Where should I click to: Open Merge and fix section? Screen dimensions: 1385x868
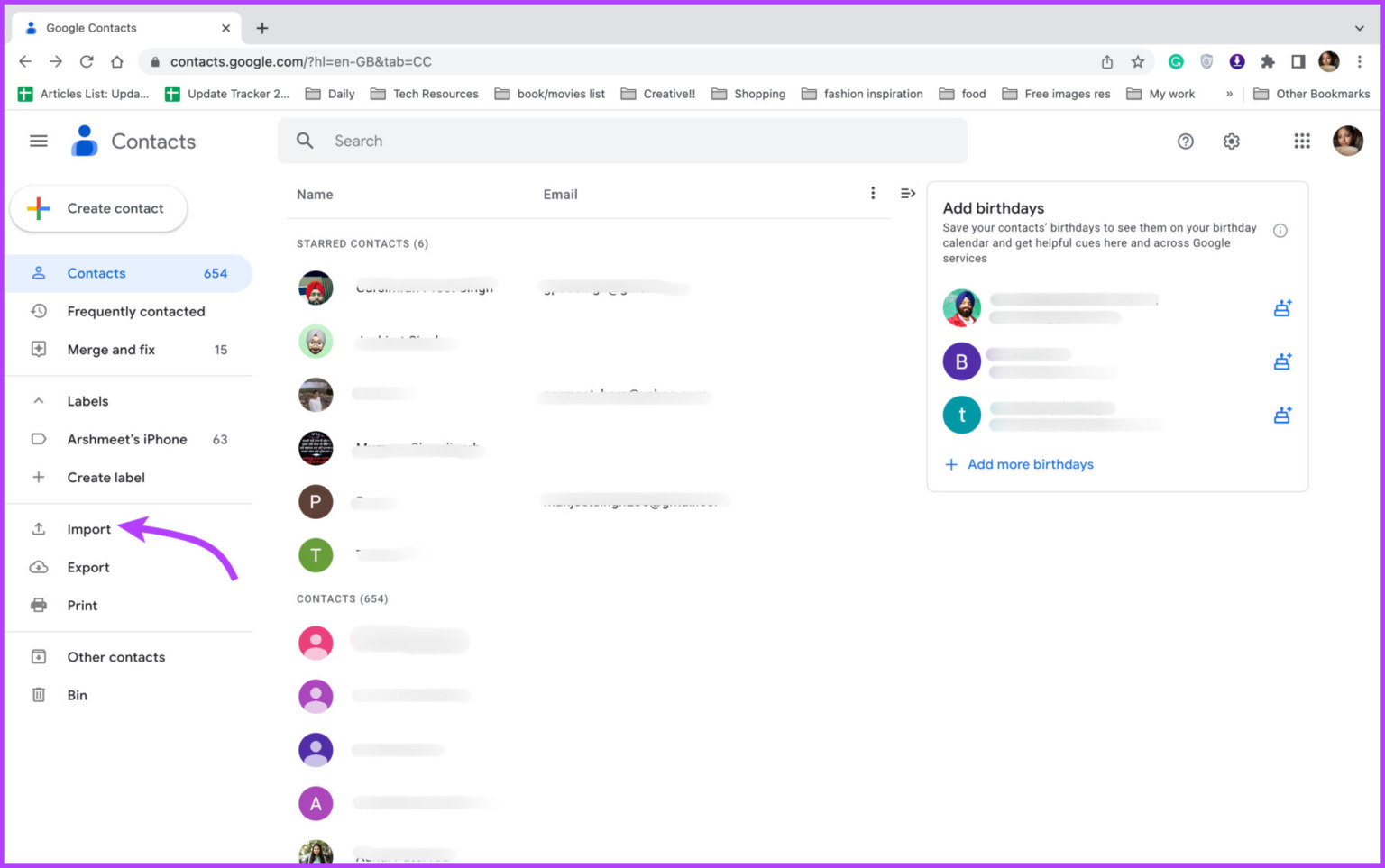111,350
